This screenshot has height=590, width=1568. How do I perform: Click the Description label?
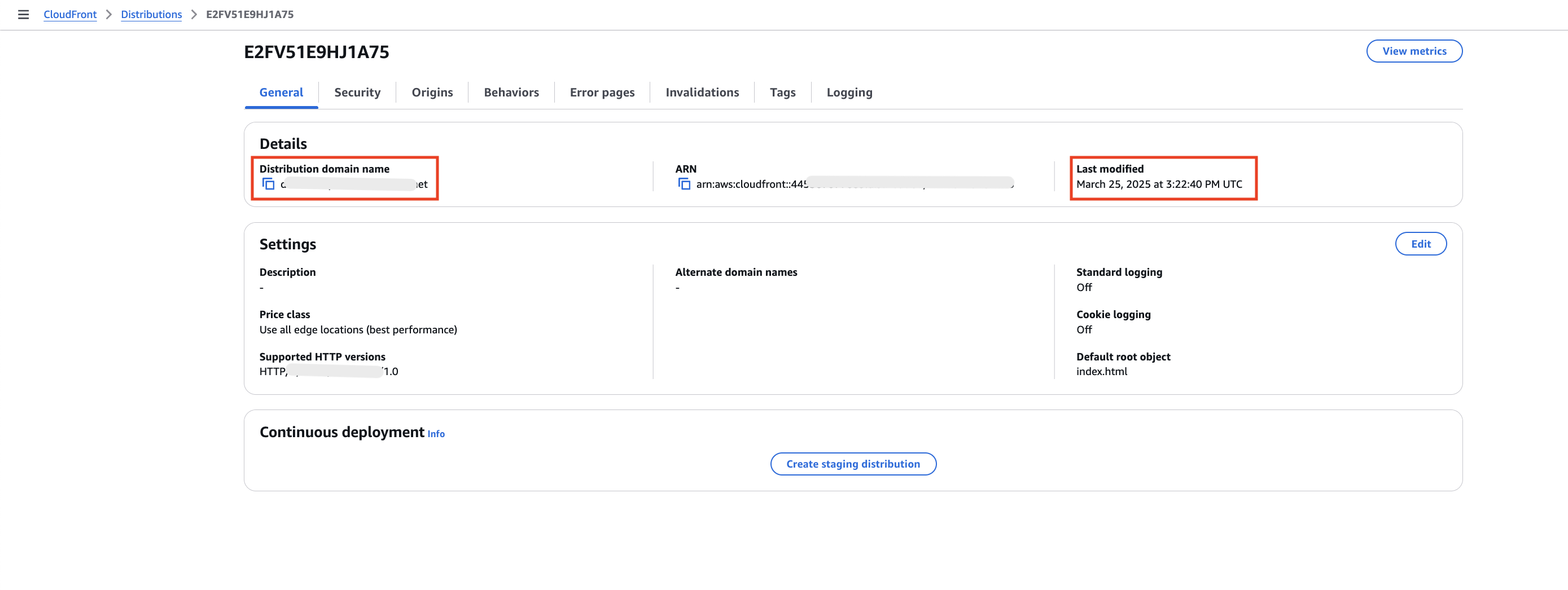tap(287, 272)
